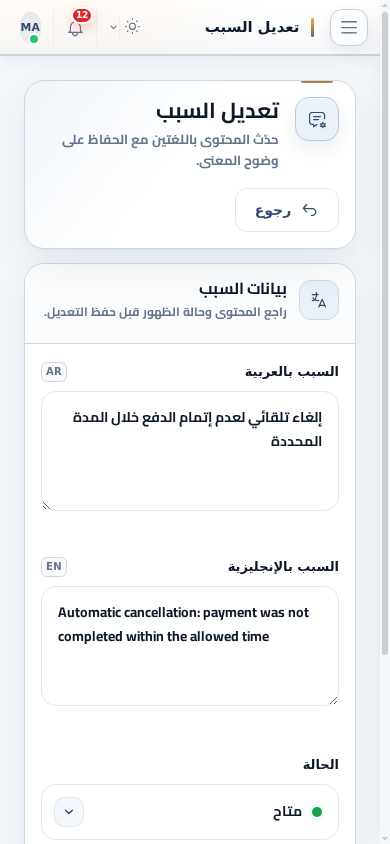Click the تعديل السبب header title

tap(252, 27)
